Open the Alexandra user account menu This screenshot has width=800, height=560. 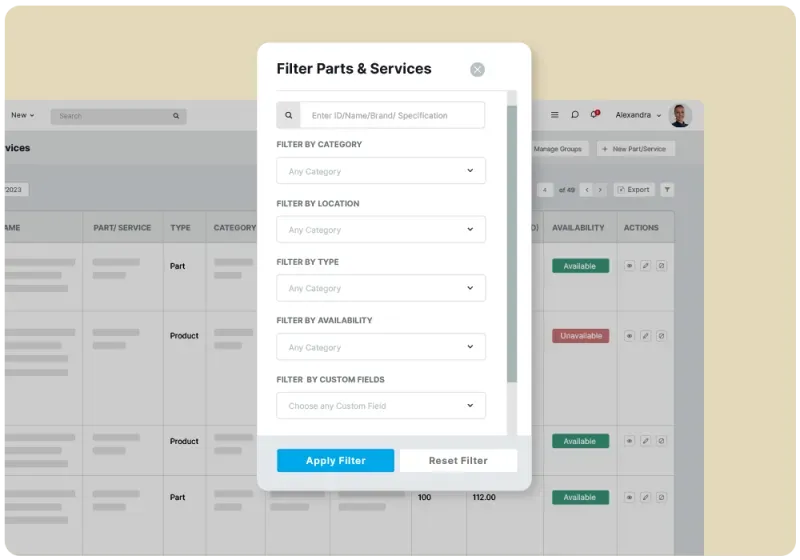[638, 116]
